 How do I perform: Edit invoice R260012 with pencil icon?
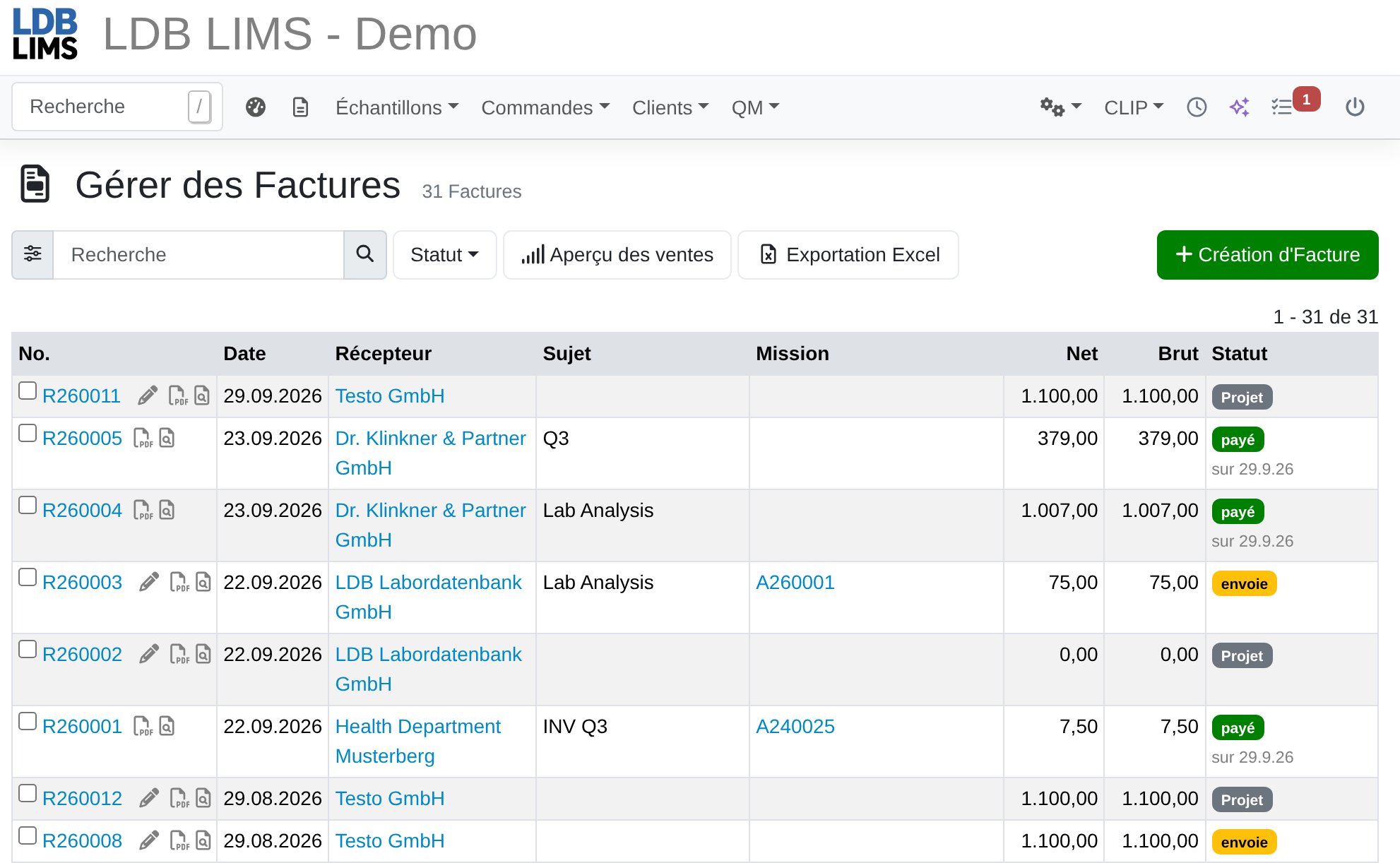coord(149,799)
